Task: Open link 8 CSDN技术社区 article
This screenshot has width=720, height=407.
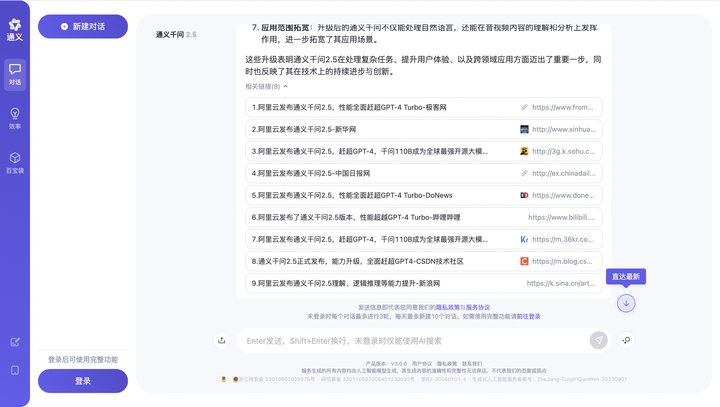Action: pos(423,261)
